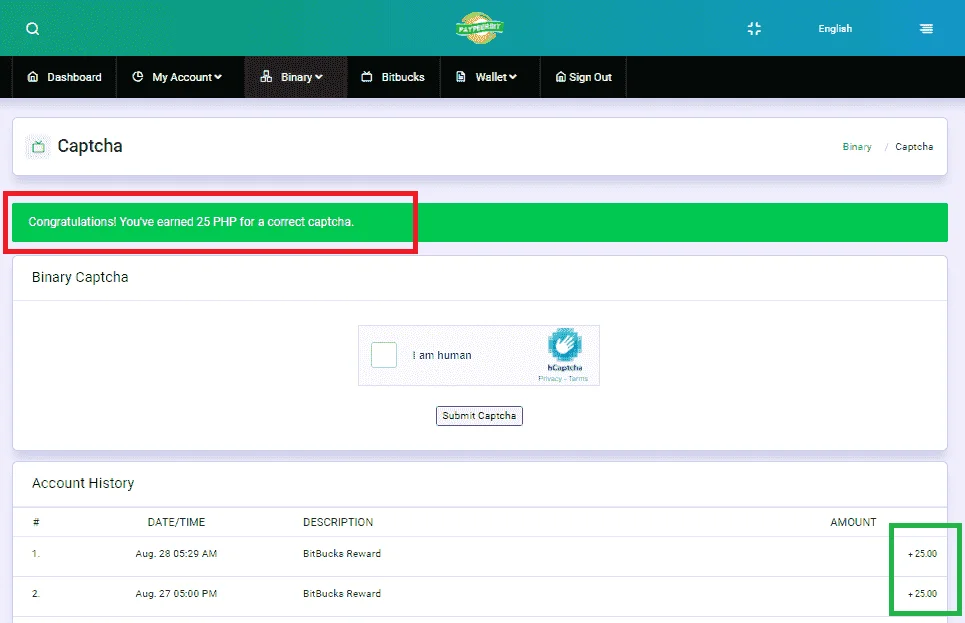The image size is (965, 623).
Task: Select Sign Out in navbar
Action: pyautogui.click(x=583, y=77)
